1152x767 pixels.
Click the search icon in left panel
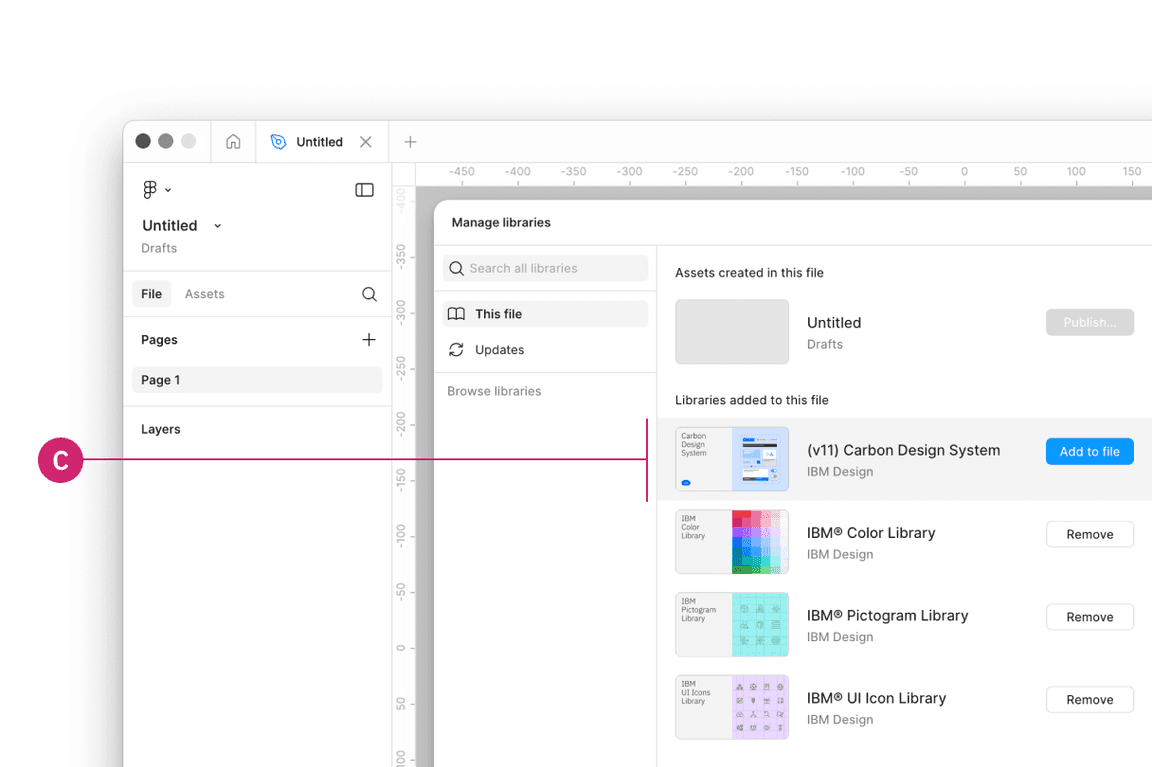(x=369, y=294)
